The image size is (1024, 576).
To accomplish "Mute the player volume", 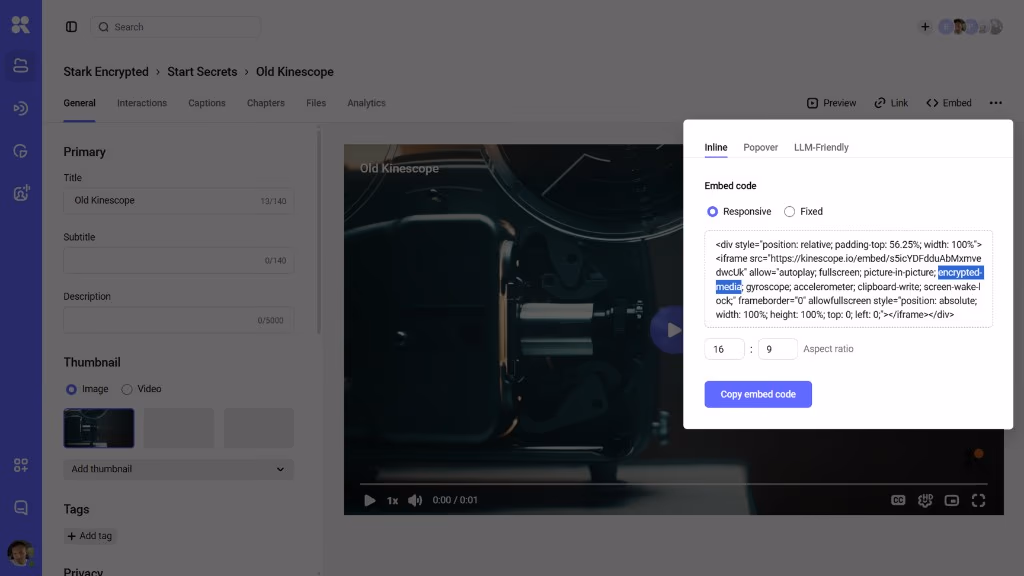I will [415, 500].
